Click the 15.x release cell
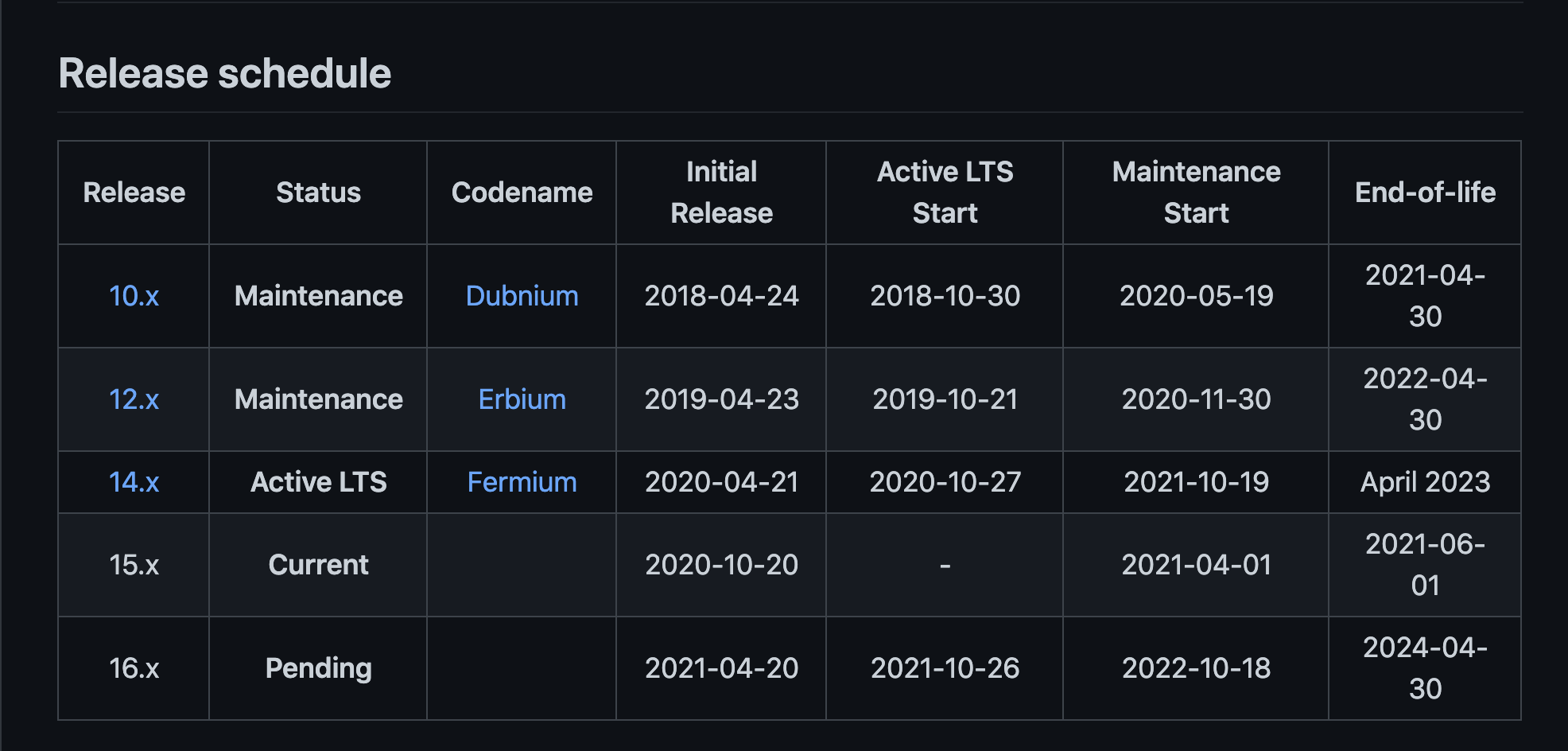 pos(134,565)
